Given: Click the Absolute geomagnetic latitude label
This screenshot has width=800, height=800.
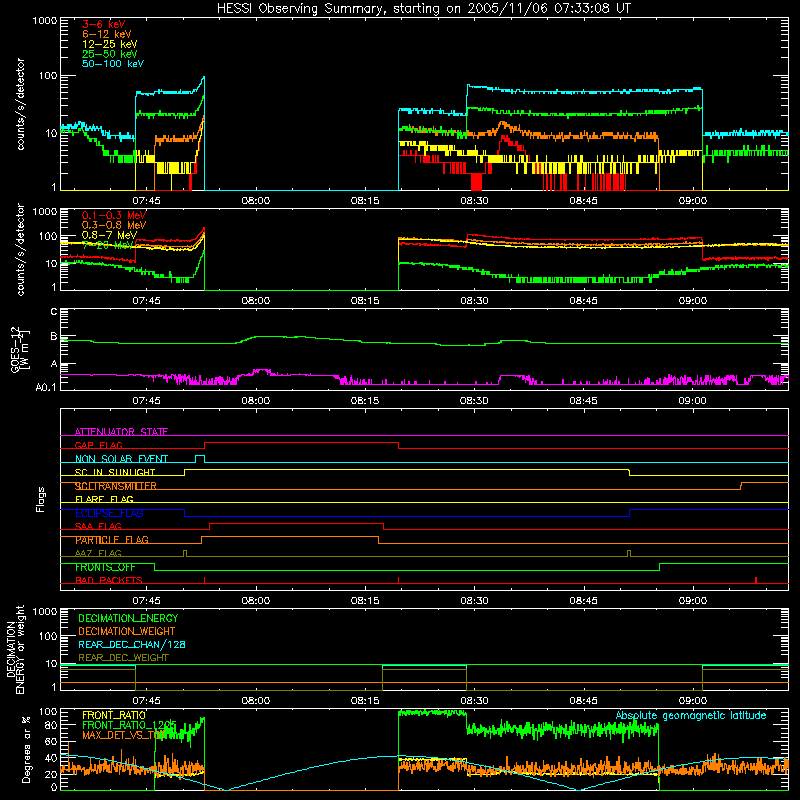Looking at the screenshot, I should pyautogui.click(x=691, y=715).
